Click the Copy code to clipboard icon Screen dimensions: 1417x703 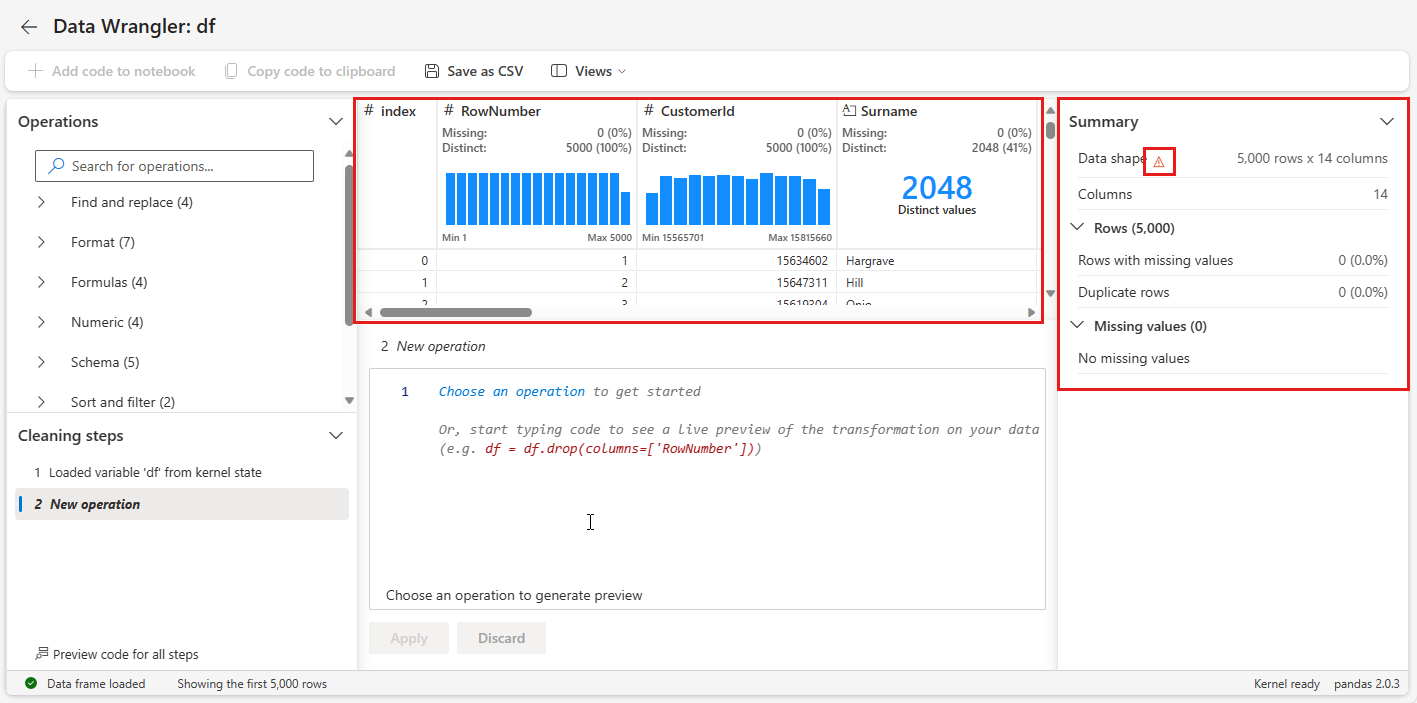tap(231, 71)
